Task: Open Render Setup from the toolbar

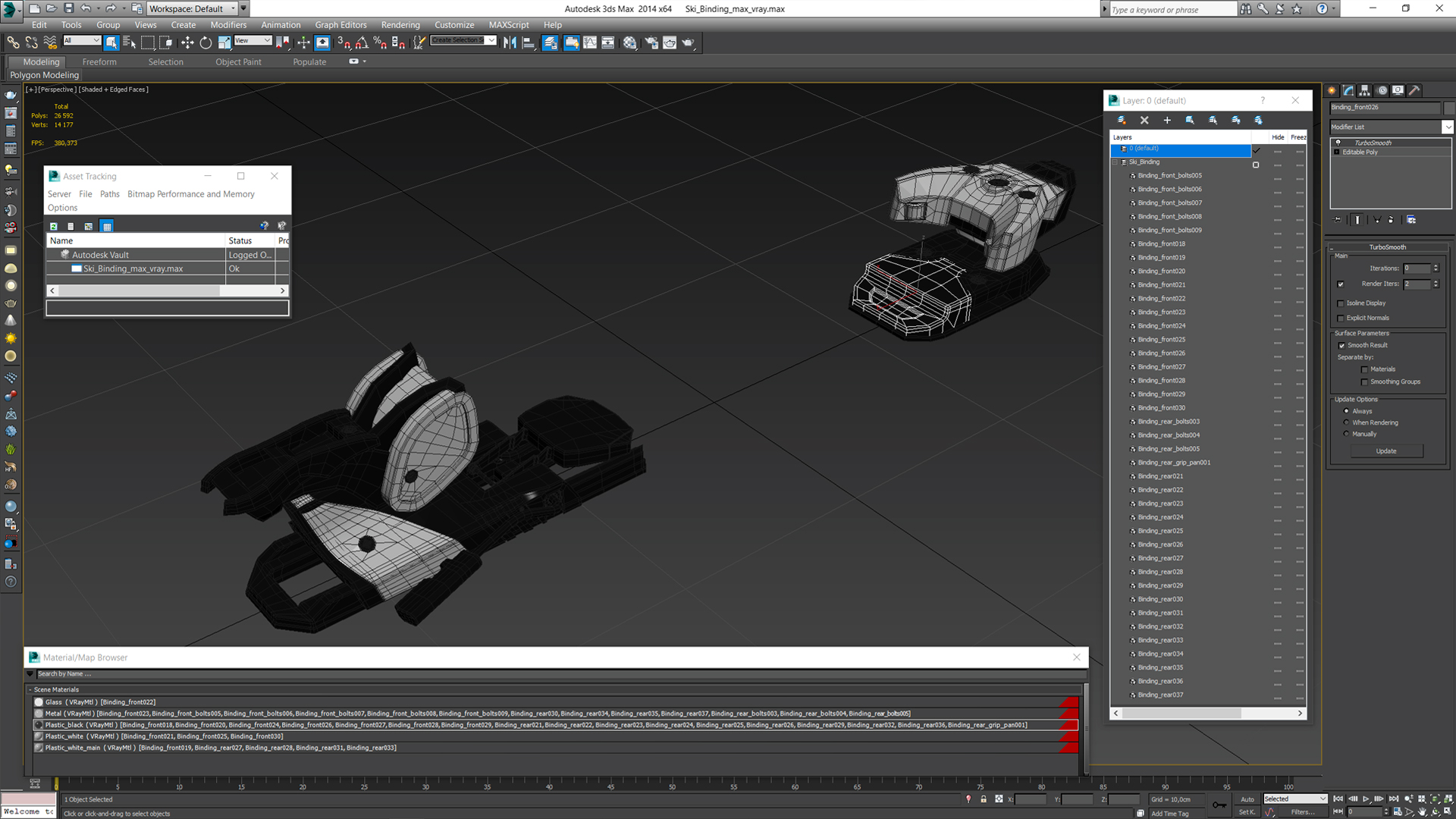Action: pos(651,42)
